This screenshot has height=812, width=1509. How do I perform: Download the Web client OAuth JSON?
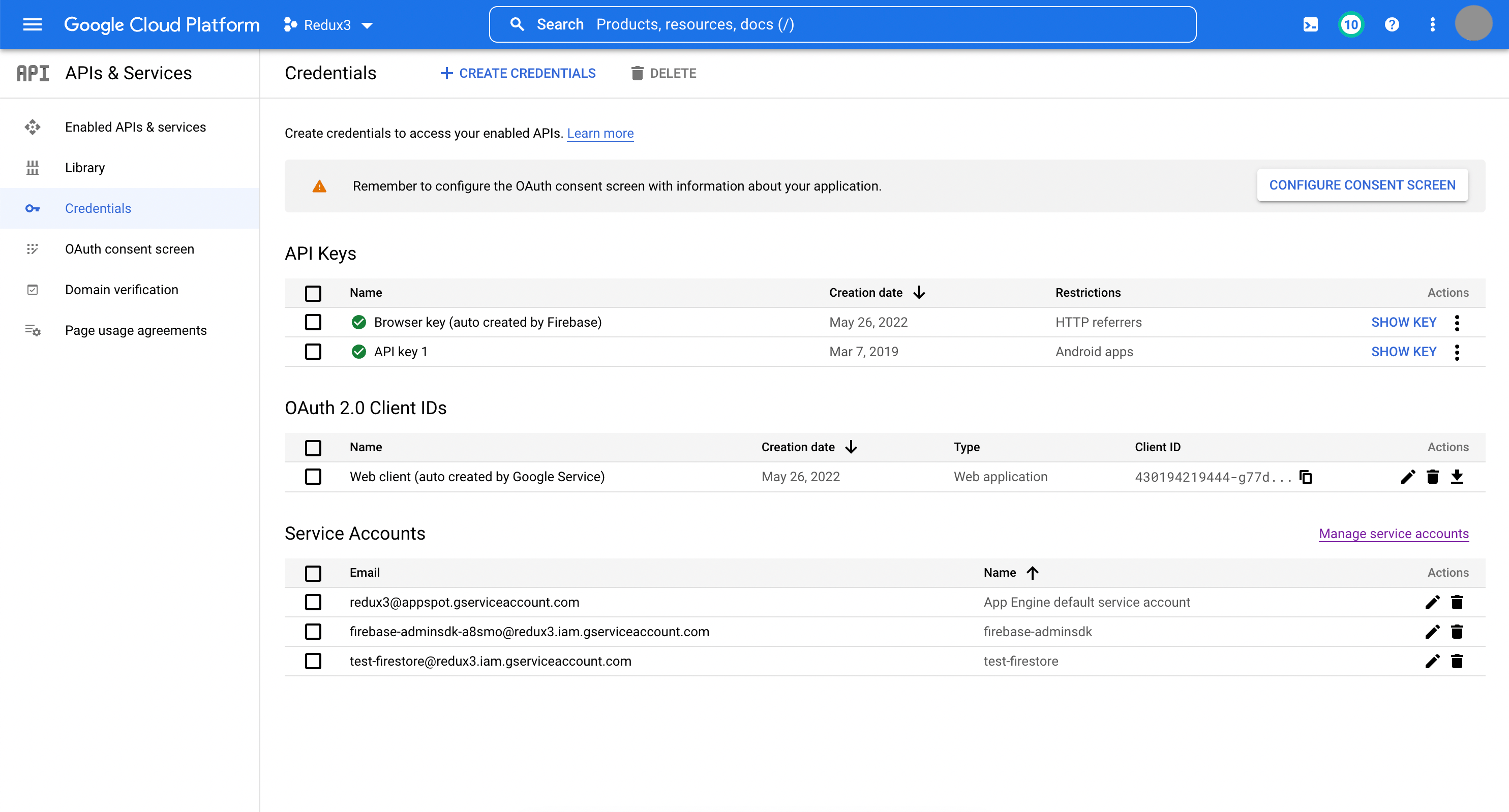pyautogui.click(x=1457, y=477)
